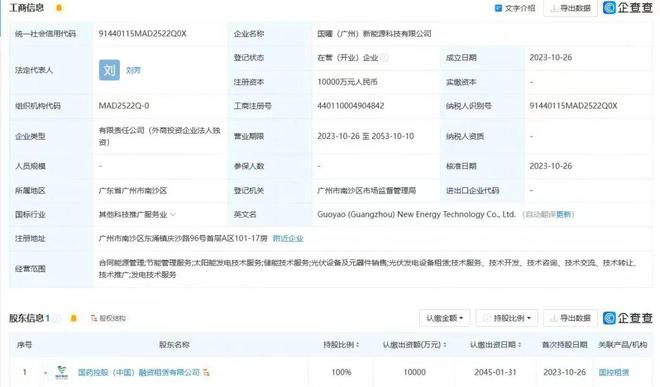The width and height of the screenshot is (660, 387).
Task: Open the equity icon after 国药控股 shareholder name
Action: tap(206, 372)
